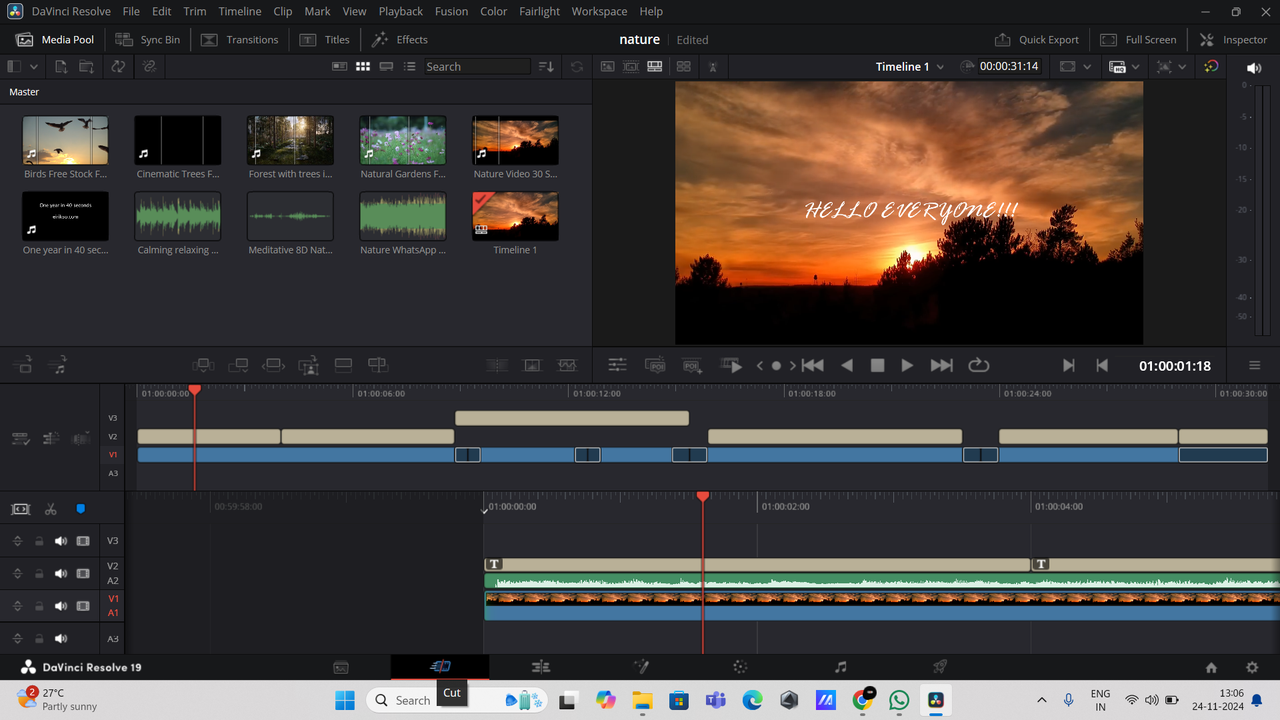Image resolution: width=1280 pixels, height=720 pixels.
Task: Select the Split Clip scissors tool
Action: (x=50, y=509)
